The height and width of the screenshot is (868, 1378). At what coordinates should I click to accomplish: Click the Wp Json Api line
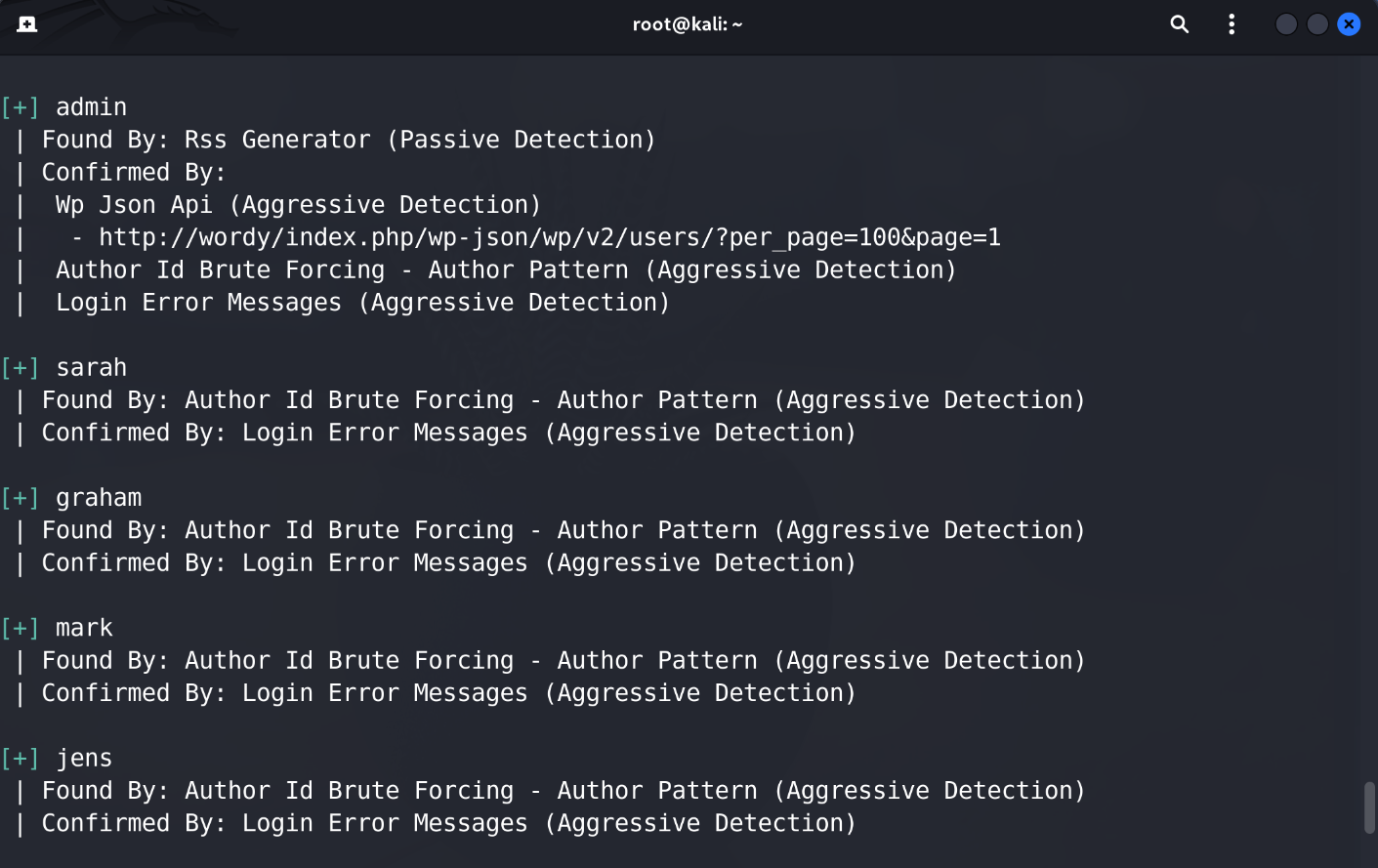point(298,205)
